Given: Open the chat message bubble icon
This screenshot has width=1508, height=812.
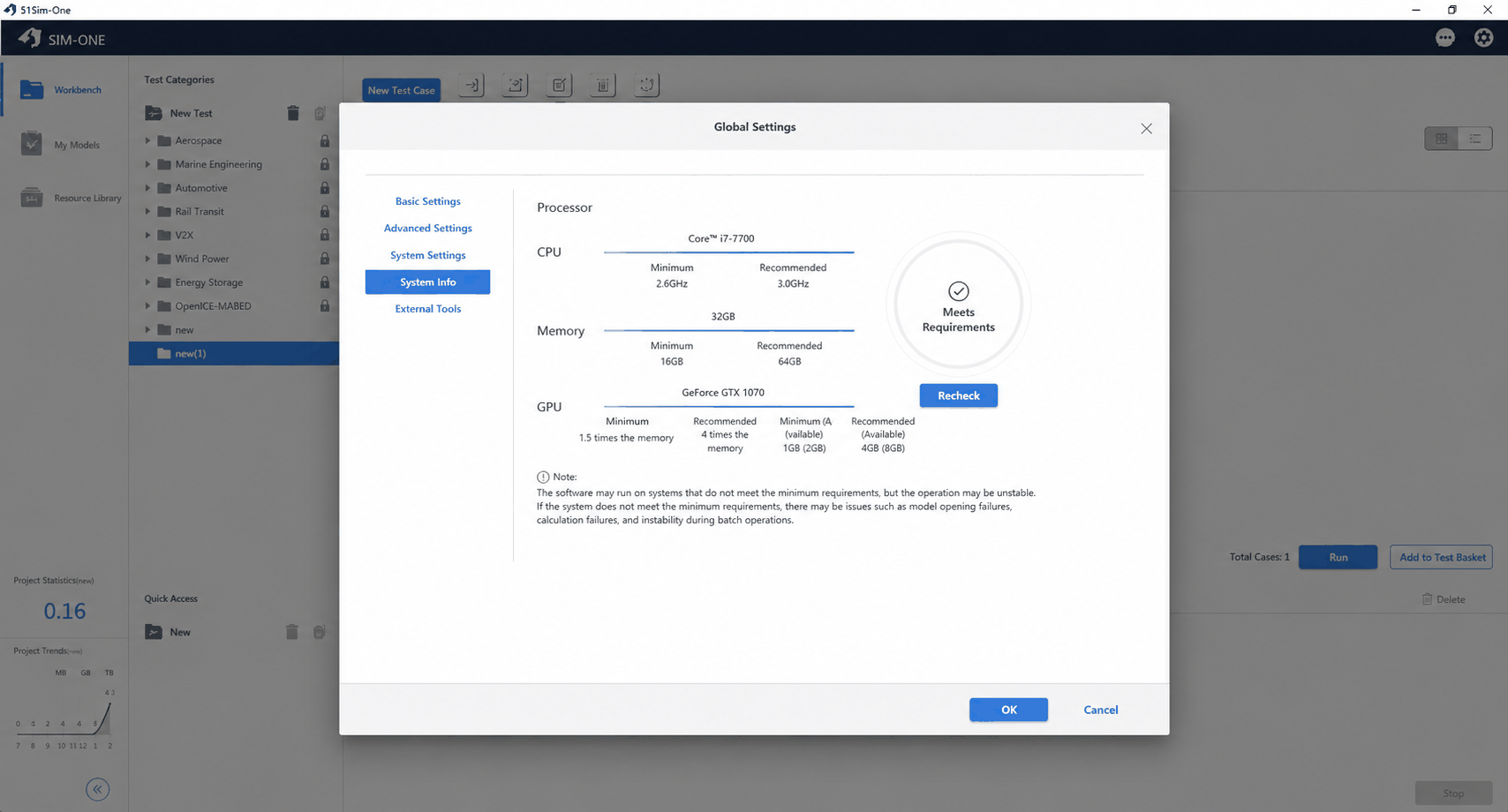Looking at the screenshot, I should point(1445,38).
